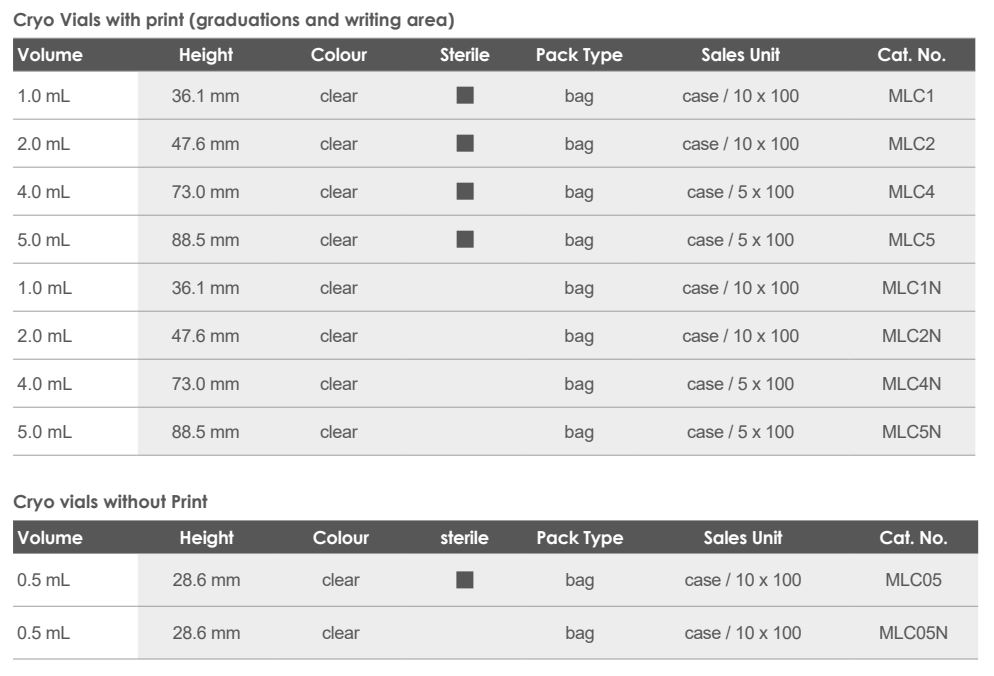Click the Pack Type header in the second table
The width and height of the screenshot is (994, 676).
click(579, 538)
